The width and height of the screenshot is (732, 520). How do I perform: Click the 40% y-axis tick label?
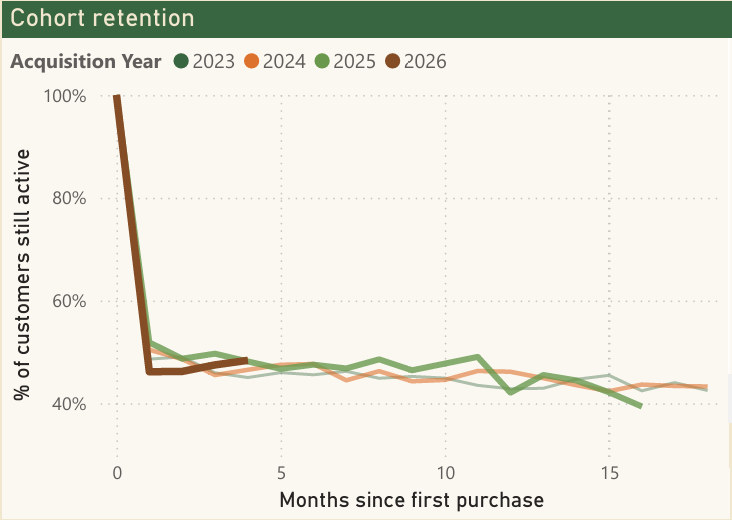point(68,404)
